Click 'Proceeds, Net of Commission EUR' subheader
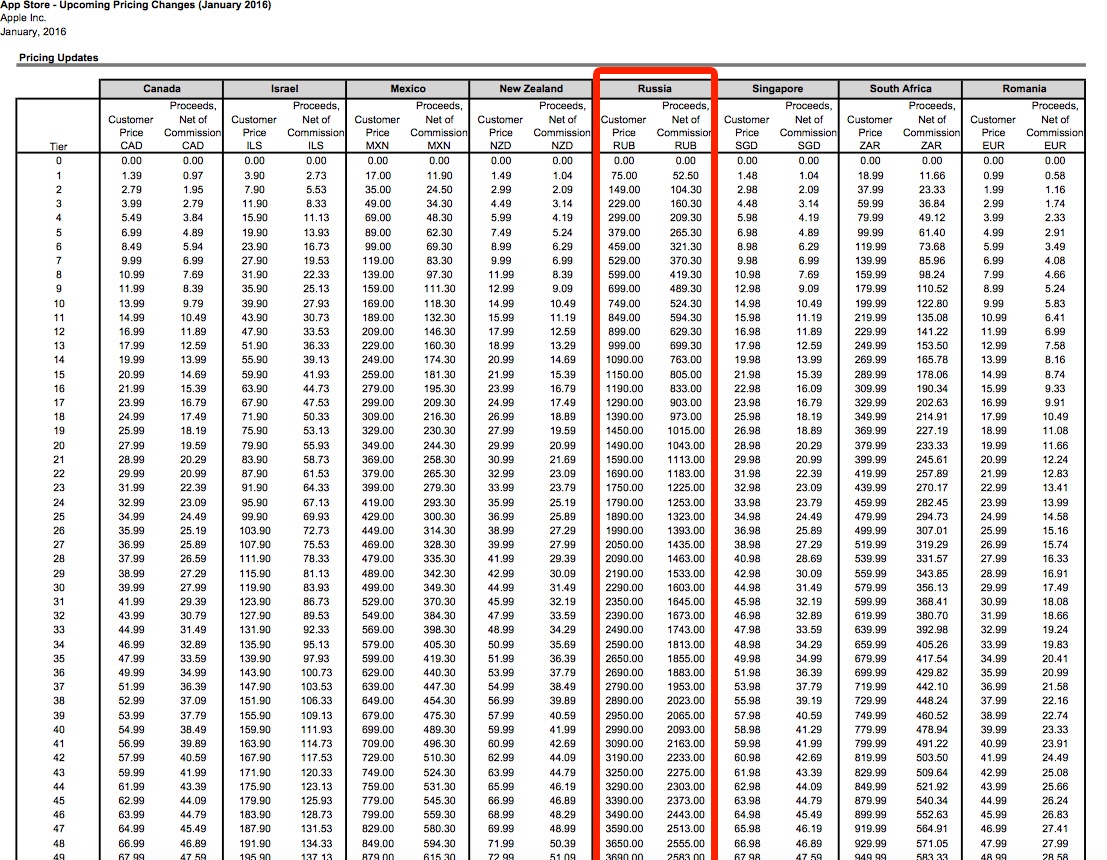The height and width of the screenshot is (860, 1107). pyautogui.click(x=1055, y=126)
